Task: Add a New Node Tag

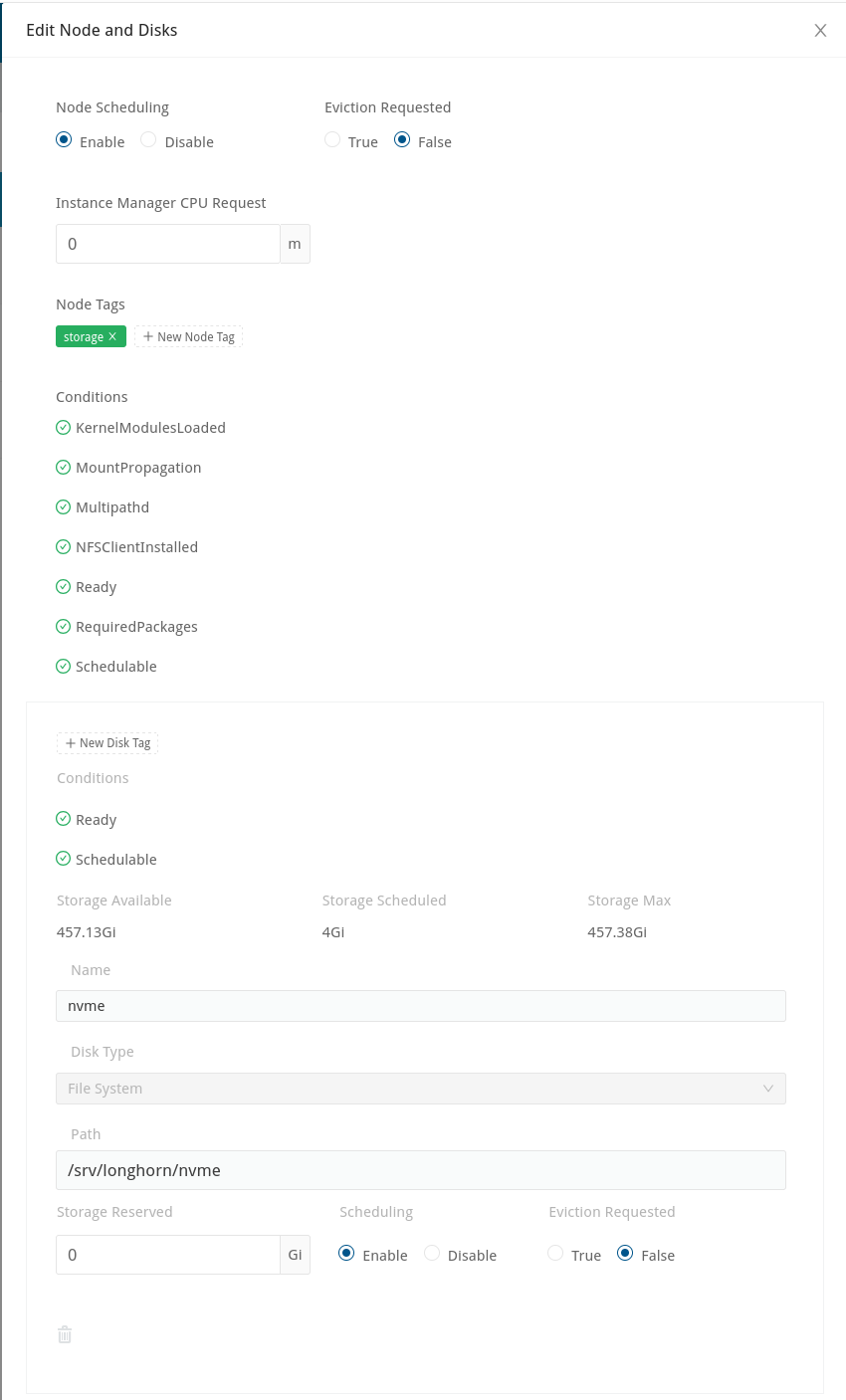Action: (189, 337)
